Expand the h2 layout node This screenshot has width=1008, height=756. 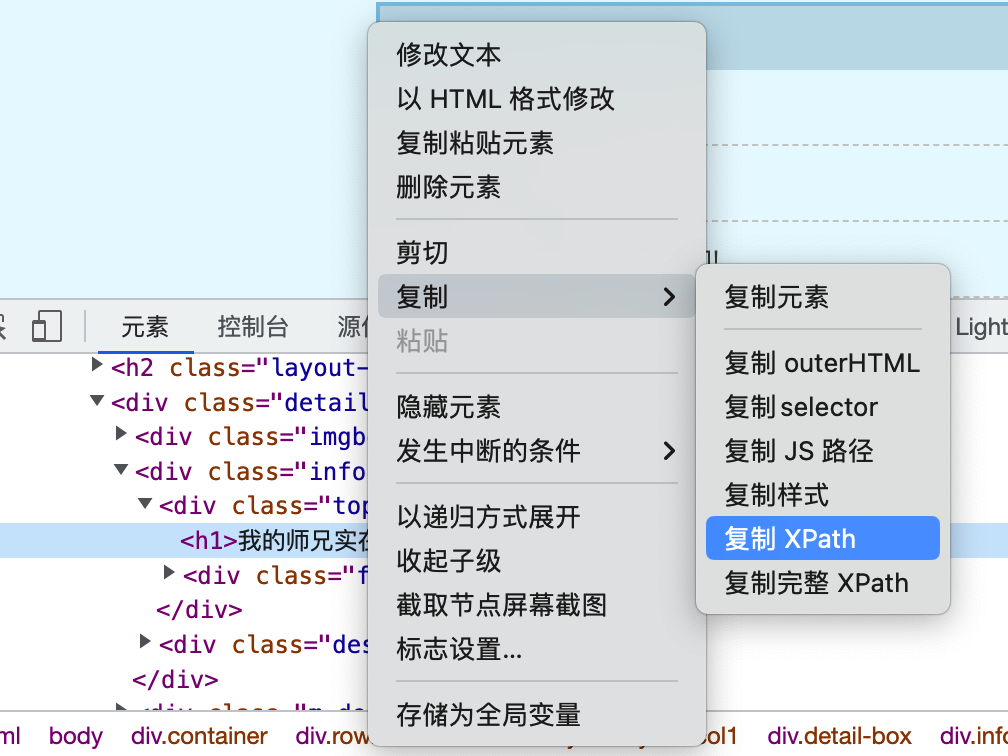(97, 364)
